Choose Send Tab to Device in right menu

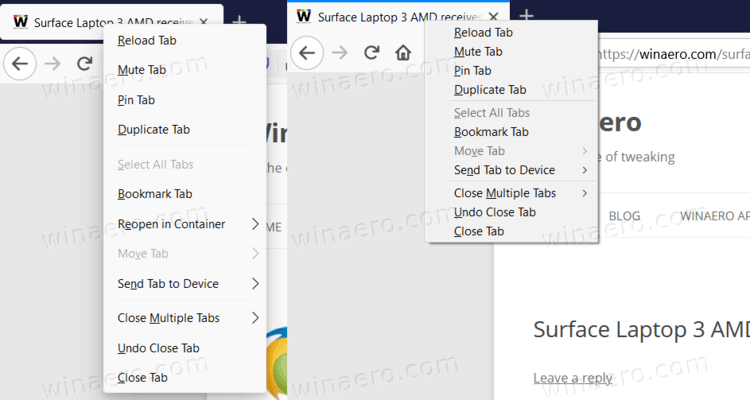coord(511,170)
